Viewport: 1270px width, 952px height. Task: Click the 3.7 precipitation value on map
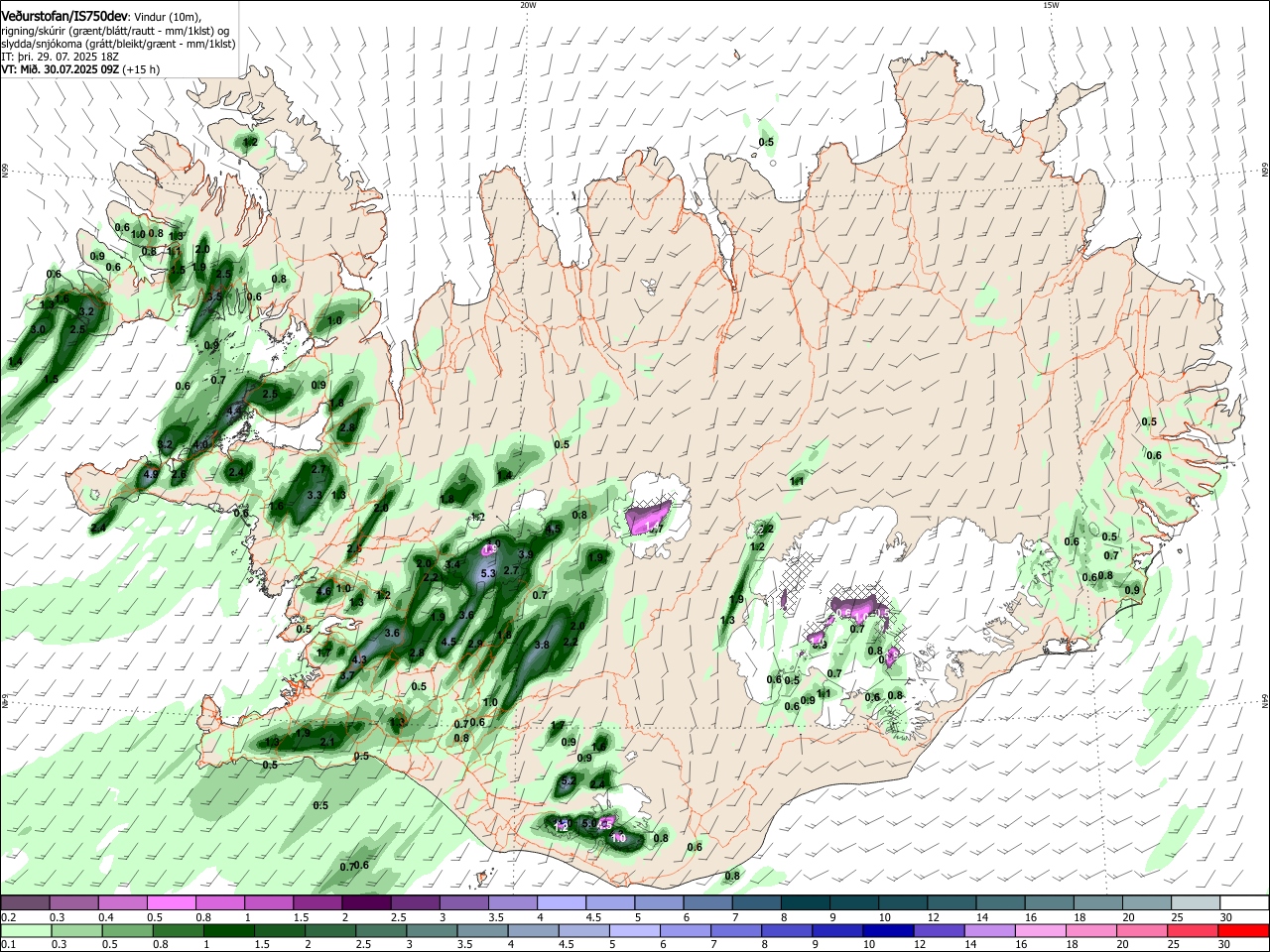click(x=347, y=675)
